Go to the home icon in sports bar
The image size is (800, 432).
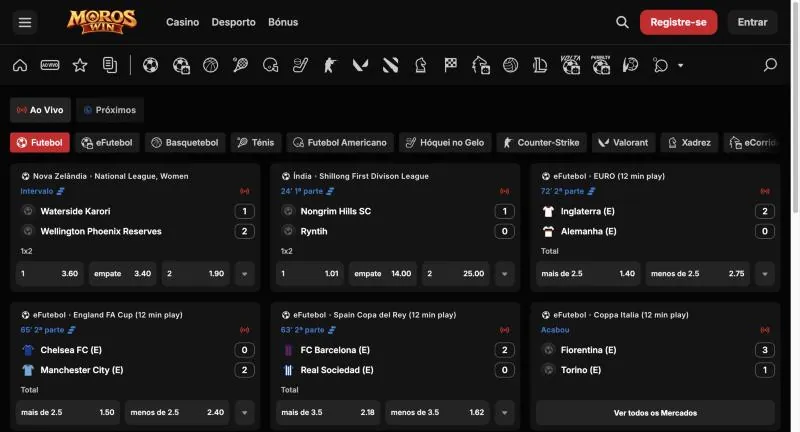point(20,65)
